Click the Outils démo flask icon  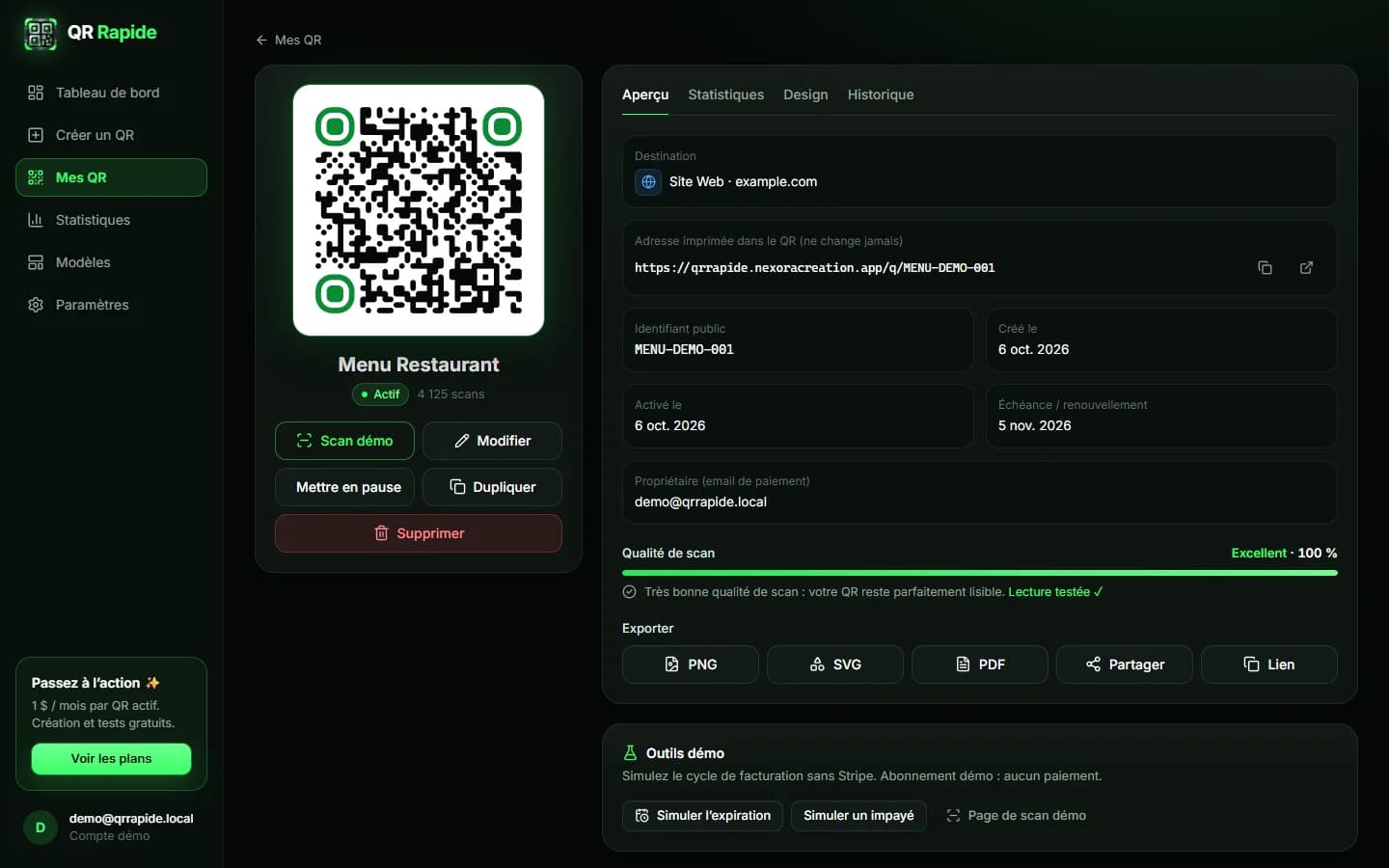click(631, 753)
